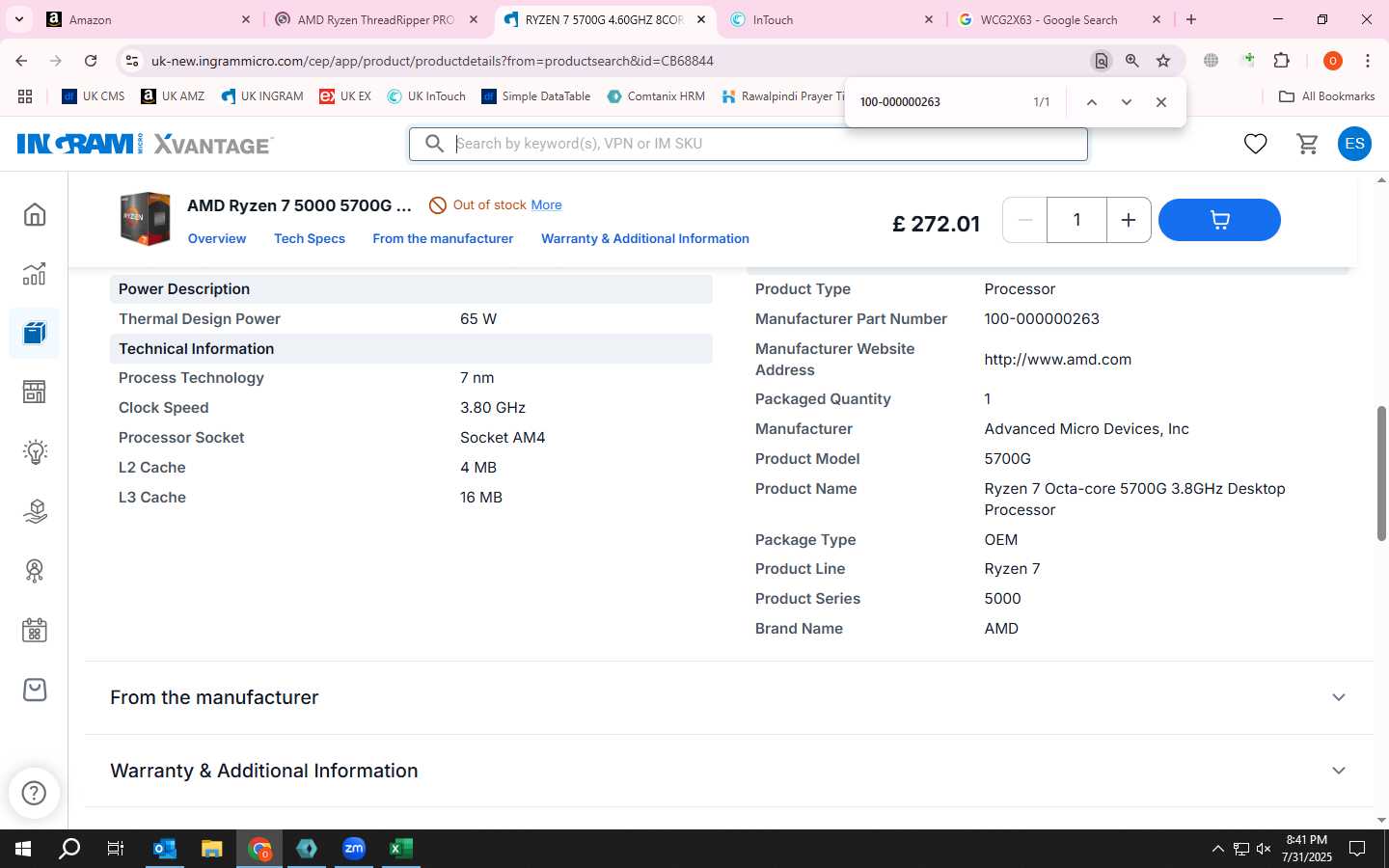Open the analytics chart sidebar icon

(x=35, y=274)
